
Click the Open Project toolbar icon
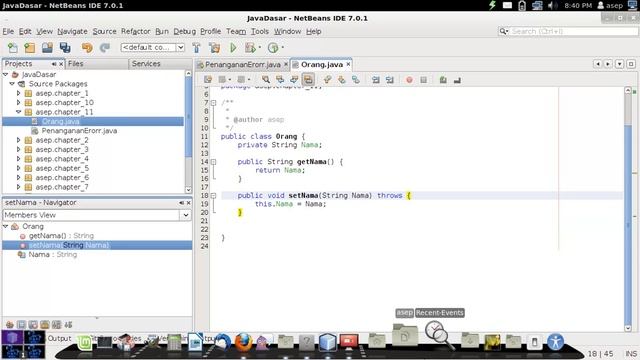47,48
